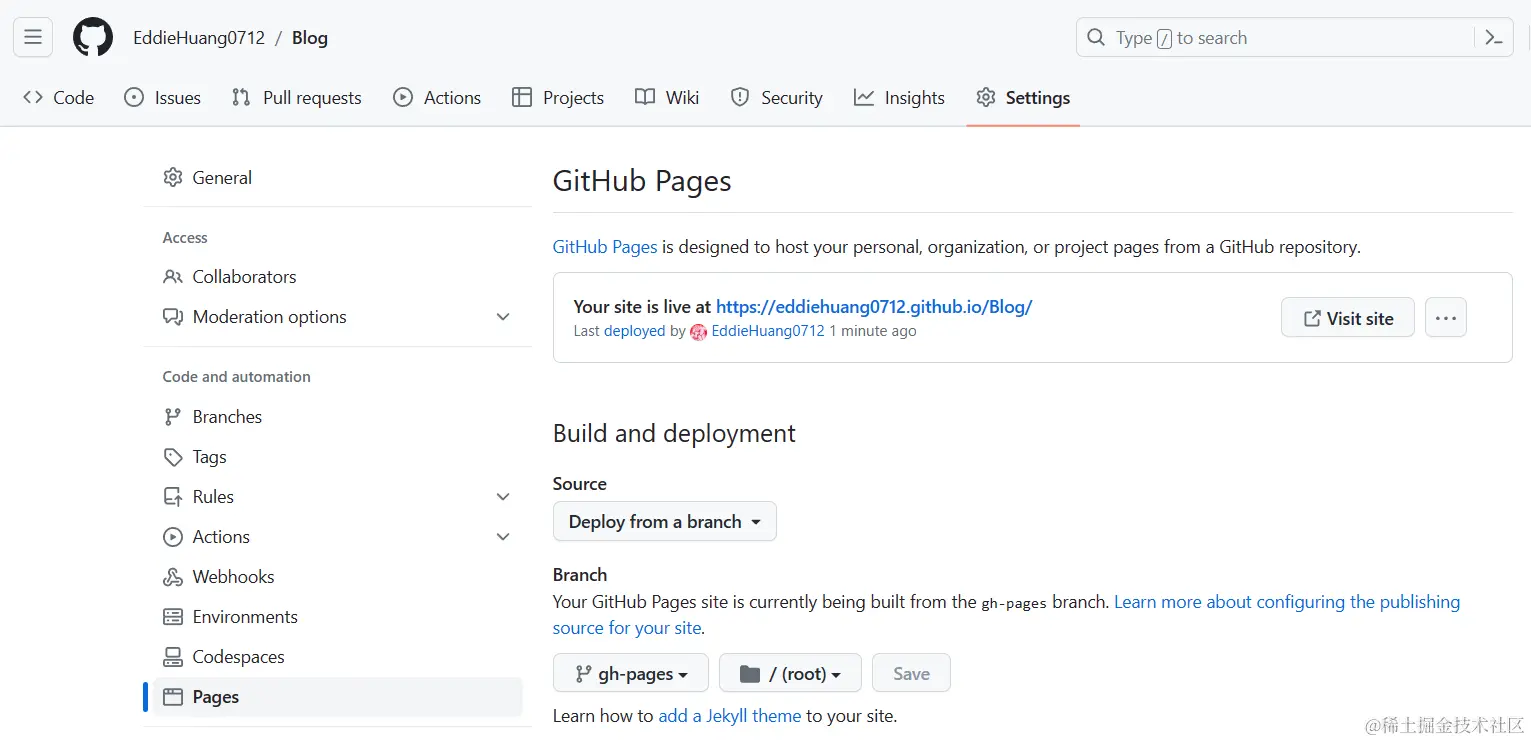Click the Moderation options comment icon
This screenshot has height=742, width=1531.
click(173, 317)
